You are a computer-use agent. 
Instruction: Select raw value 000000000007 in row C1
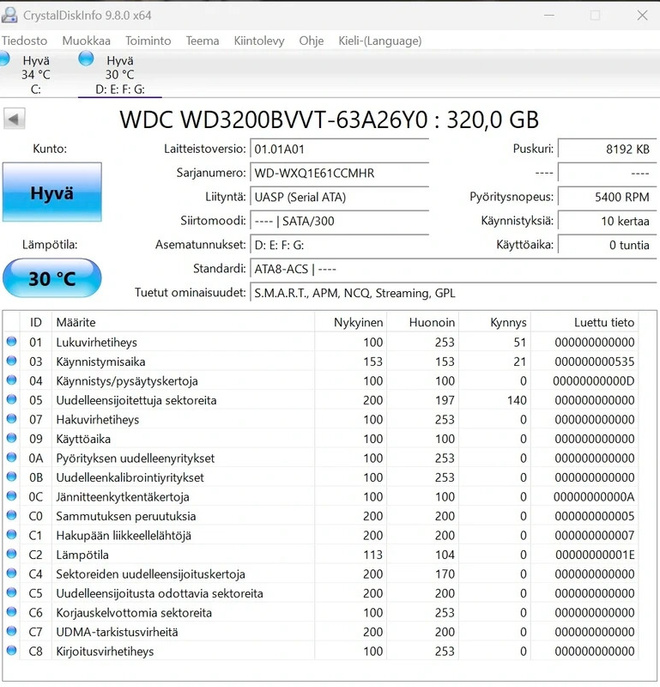pos(594,535)
